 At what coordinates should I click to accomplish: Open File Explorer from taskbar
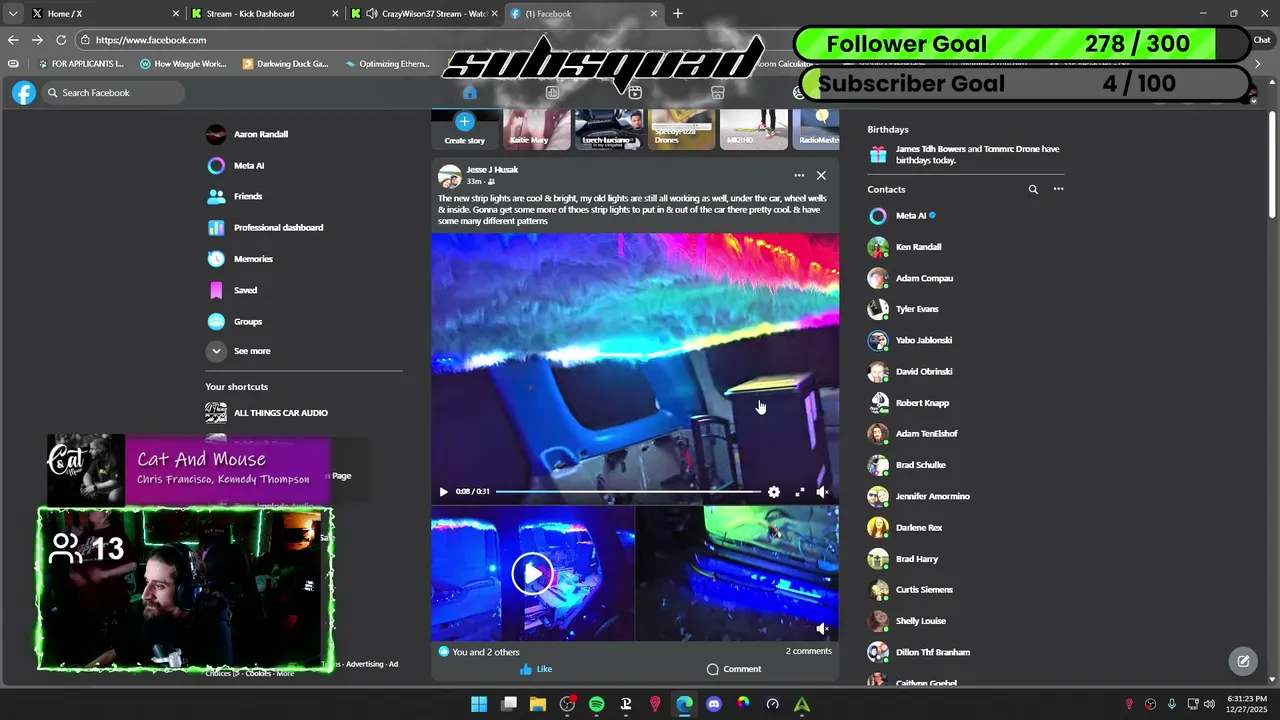pos(538,704)
